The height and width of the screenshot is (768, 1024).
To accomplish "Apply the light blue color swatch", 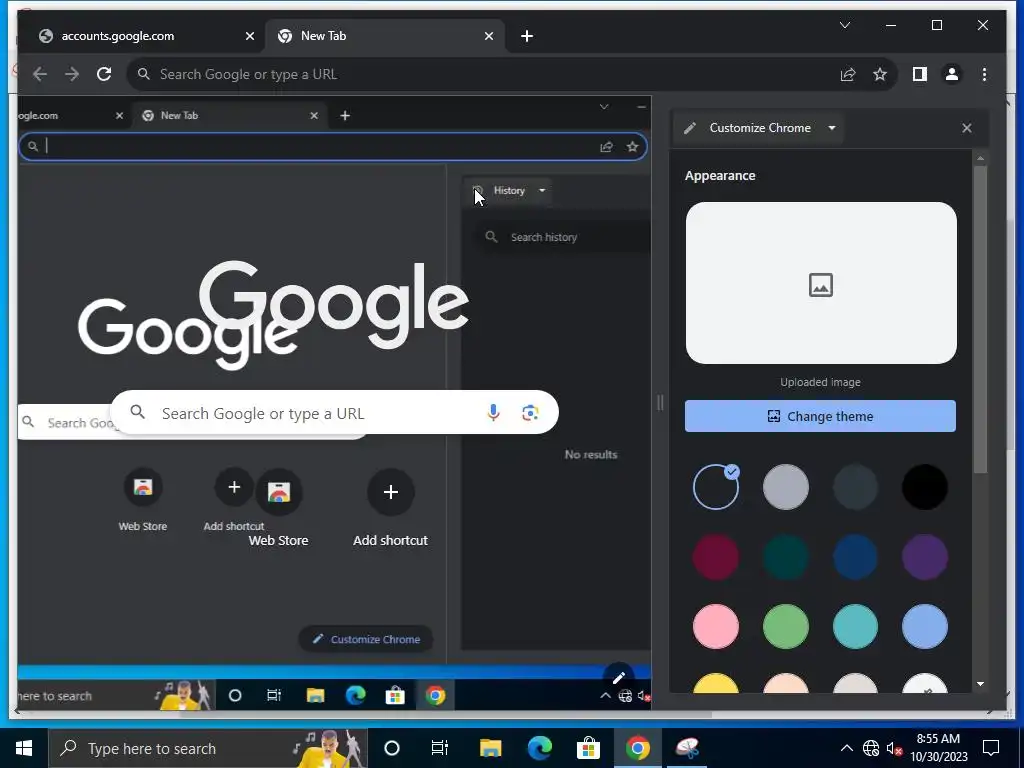I will click(925, 627).
